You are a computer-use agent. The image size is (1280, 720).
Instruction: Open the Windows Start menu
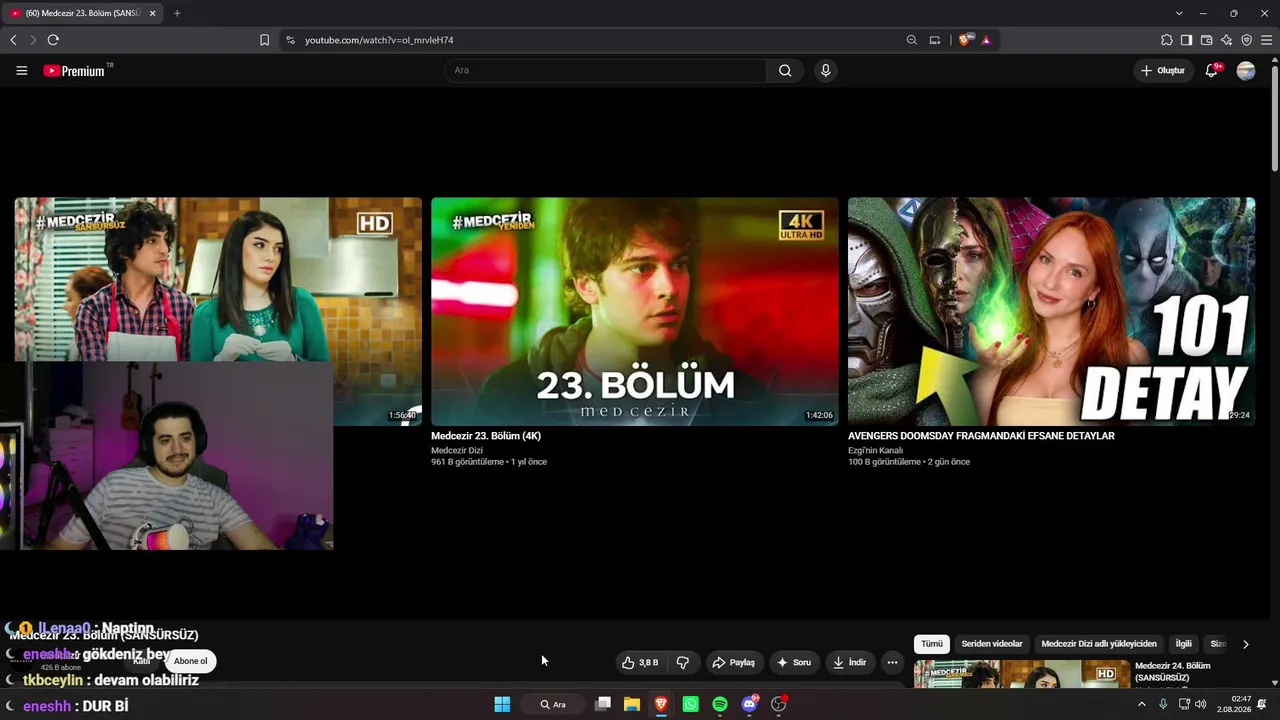[x=502, y=704]
